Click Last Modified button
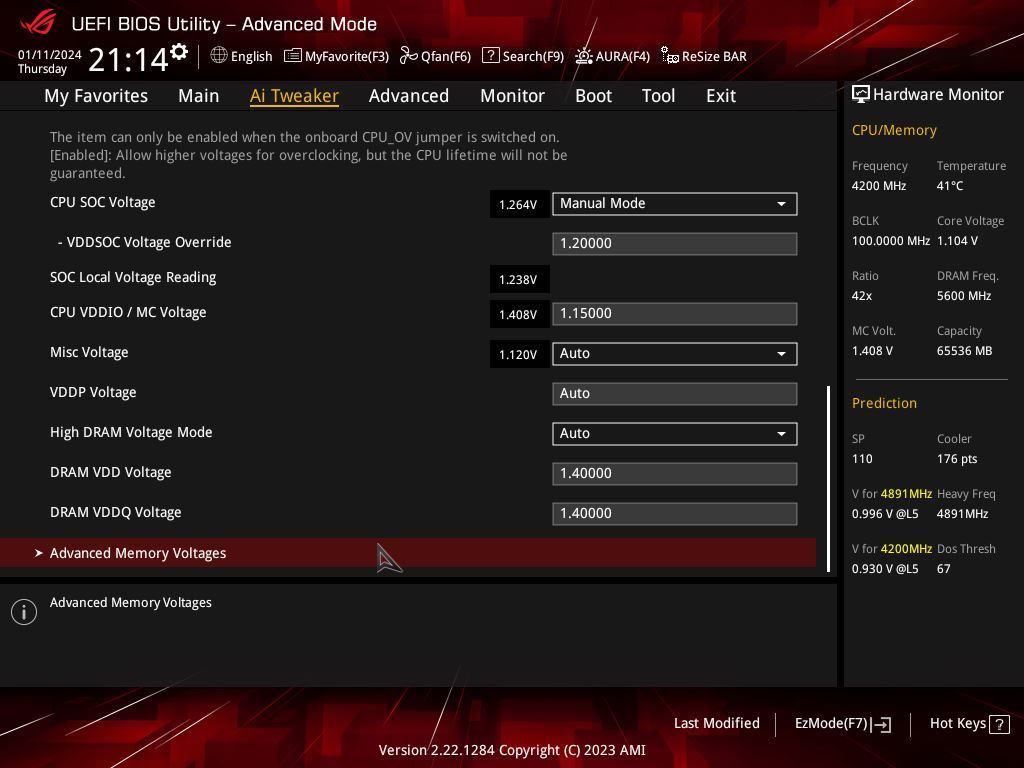This screenshot has width=1024, height=768. [716, 724]
